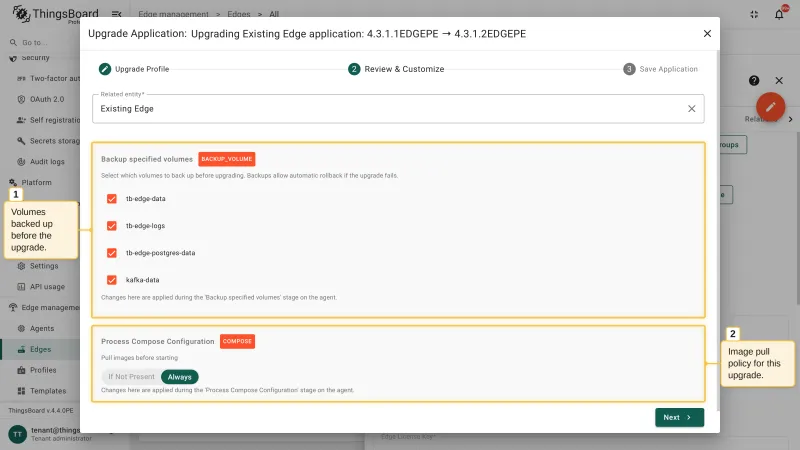Click the Profiles briefcase icon
Image resolution: width=800 pixels, height=450 pixels.
(x=21, y=370)
